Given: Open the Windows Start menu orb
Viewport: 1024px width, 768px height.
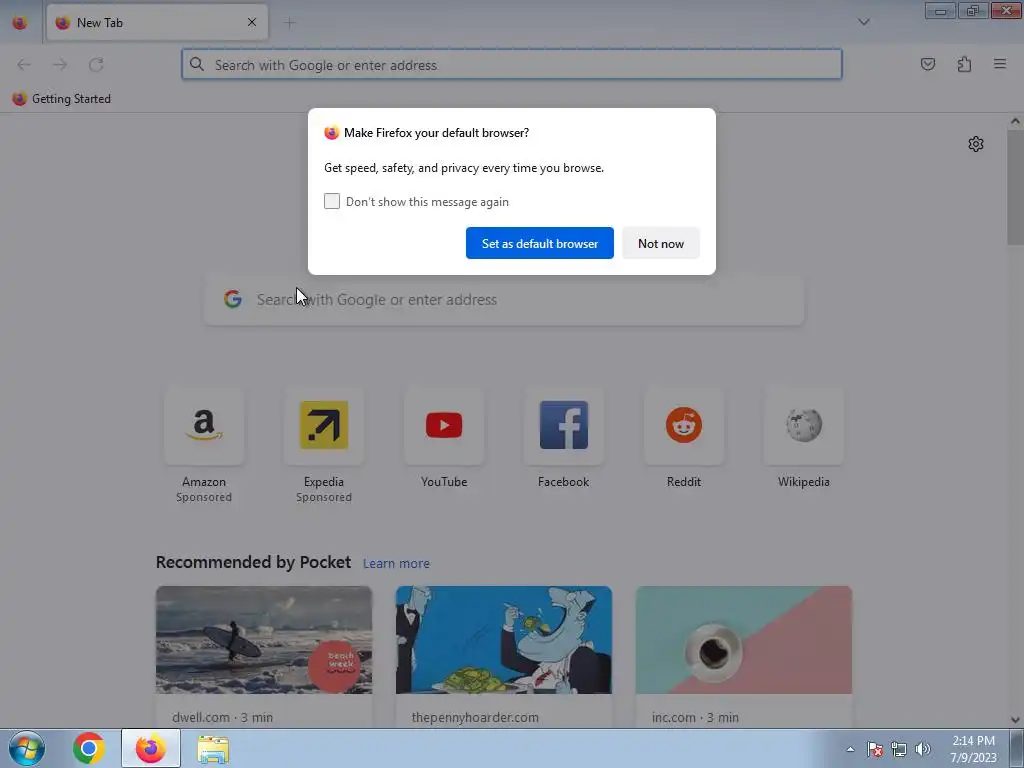Looking at the screenshot, I should click(27, 748).
